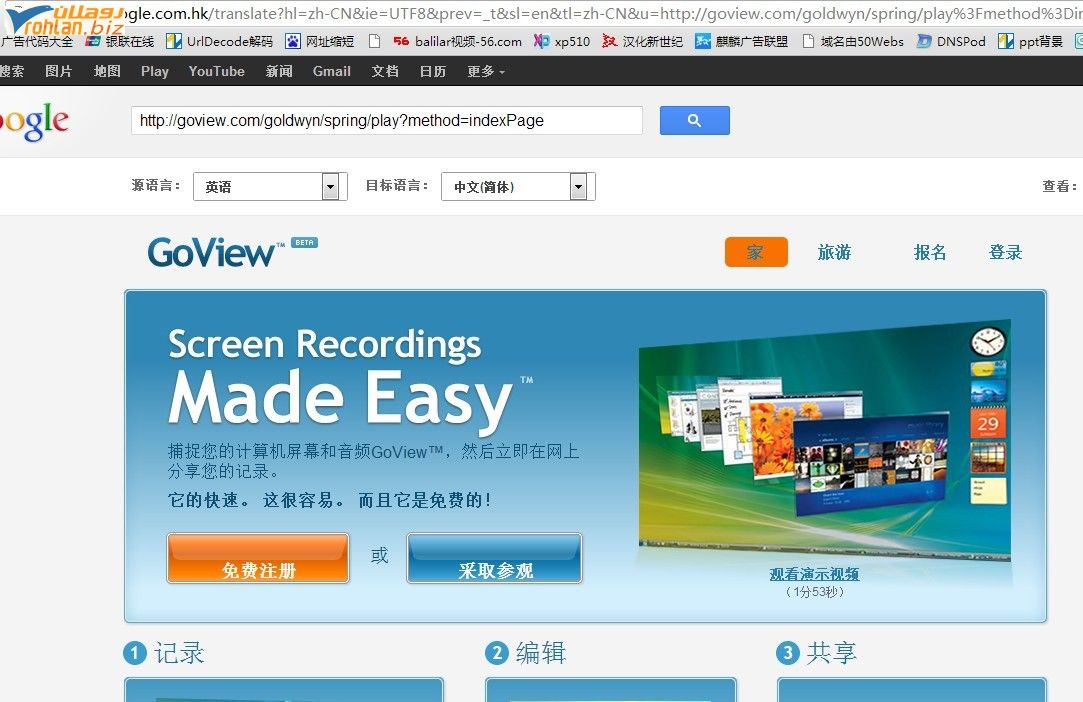Click the 目标语言 label

[397, 185]
